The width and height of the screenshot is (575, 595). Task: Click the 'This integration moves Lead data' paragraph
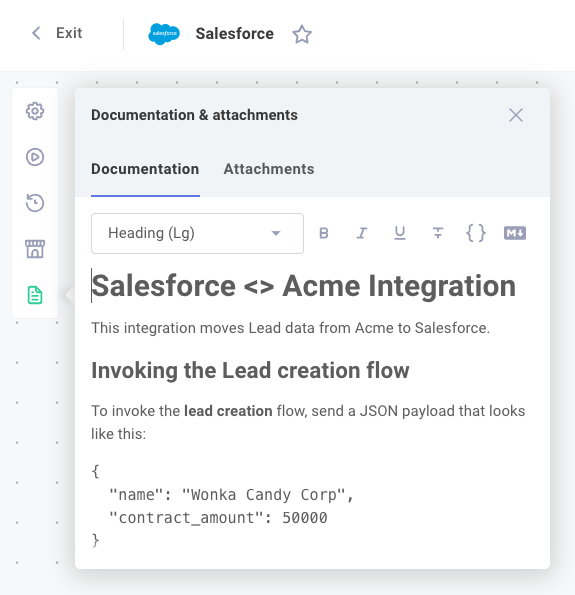pyautogui.click(x=290, y=328)
